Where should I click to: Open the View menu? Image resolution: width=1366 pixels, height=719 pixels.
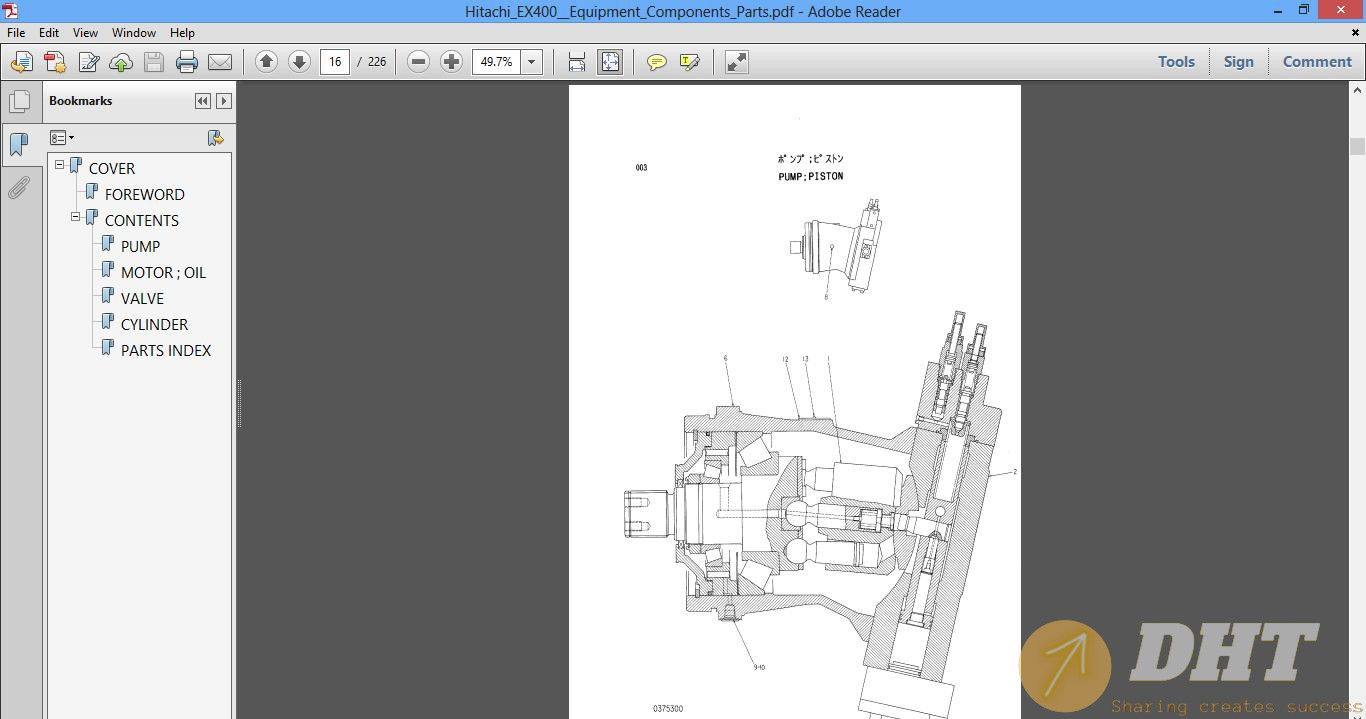[85, 33]
